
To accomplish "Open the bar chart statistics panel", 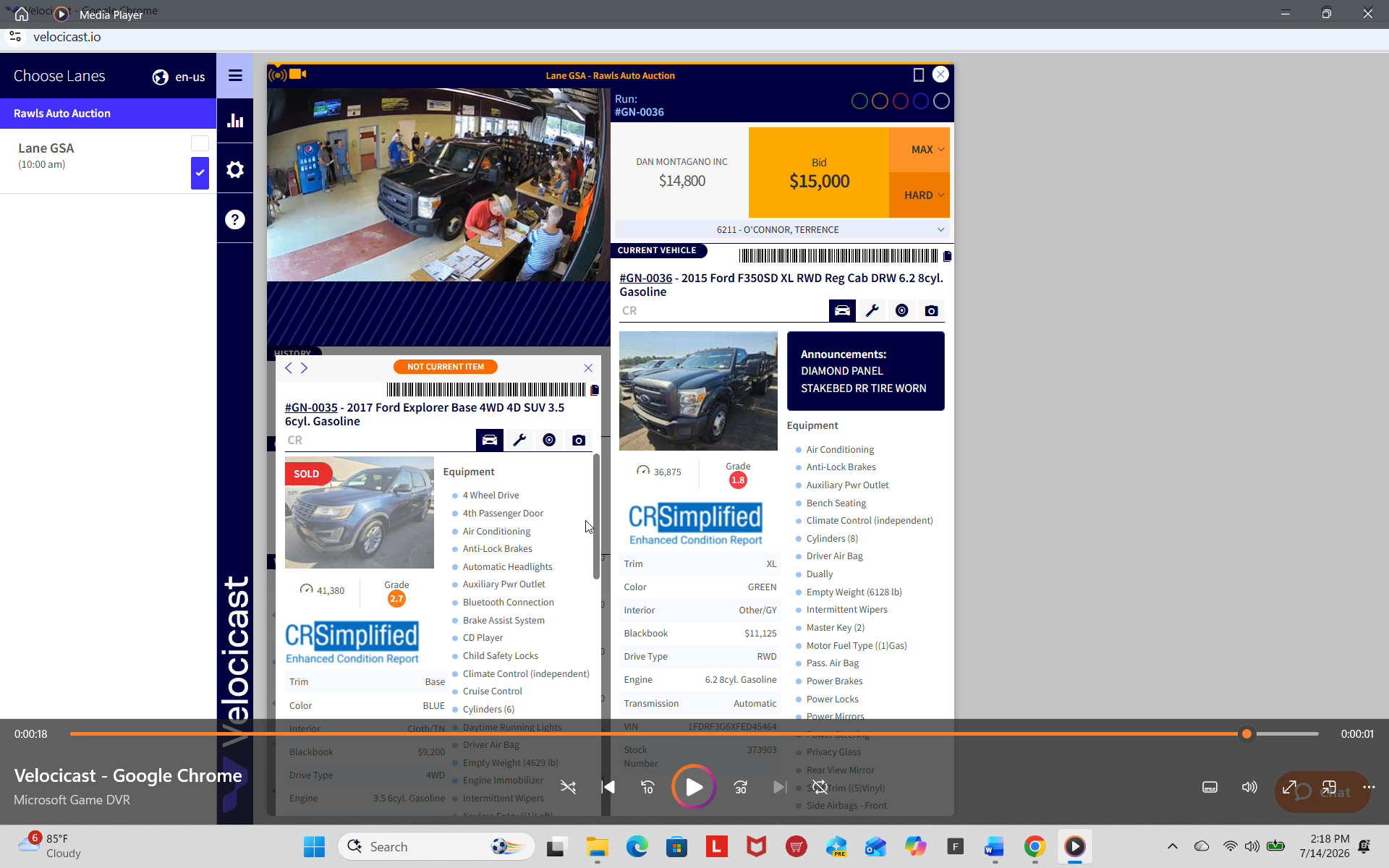I will pyautogui.click(x=235, y=121).
